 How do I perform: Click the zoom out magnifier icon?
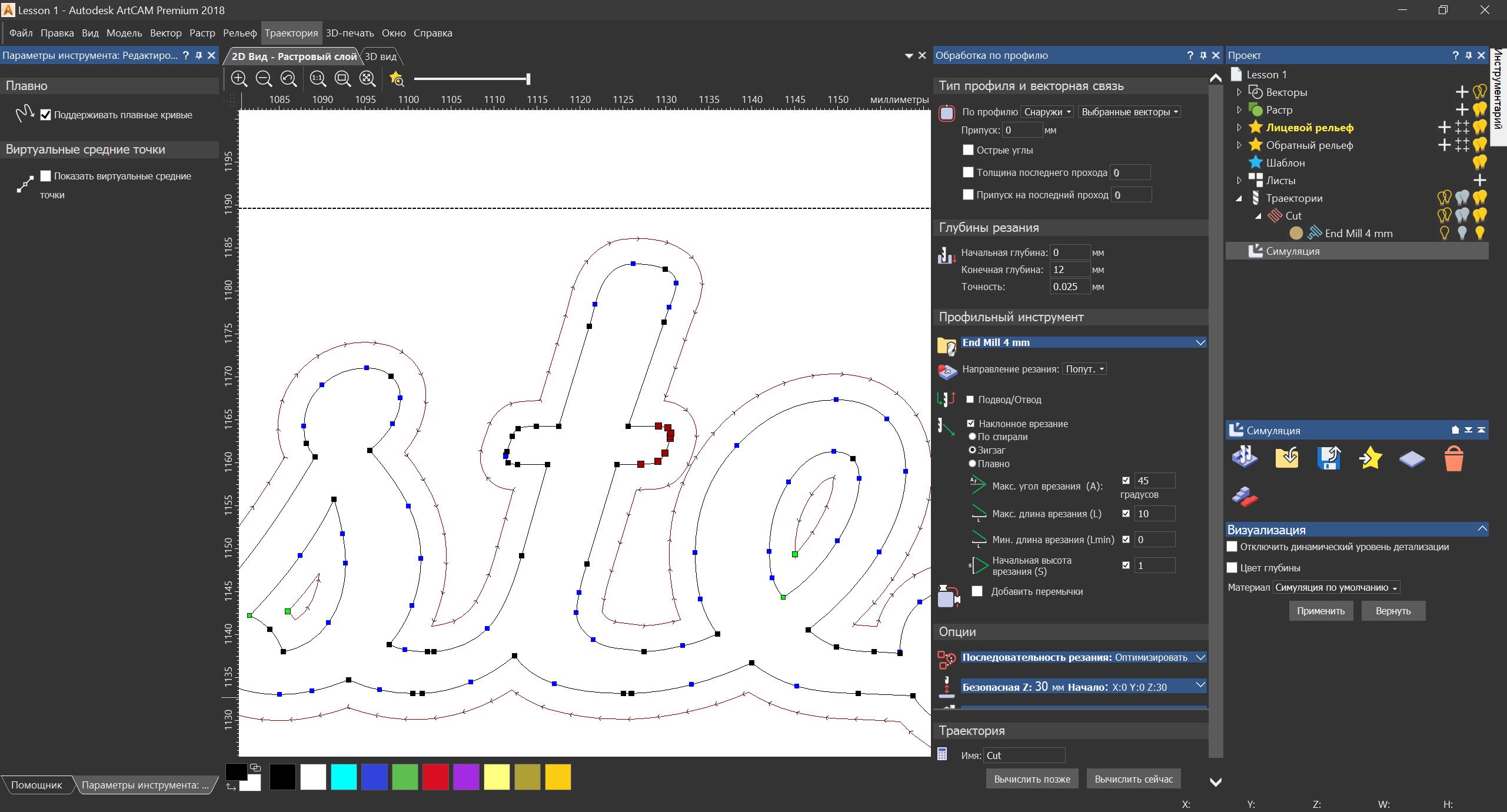(x=264, y=78)
